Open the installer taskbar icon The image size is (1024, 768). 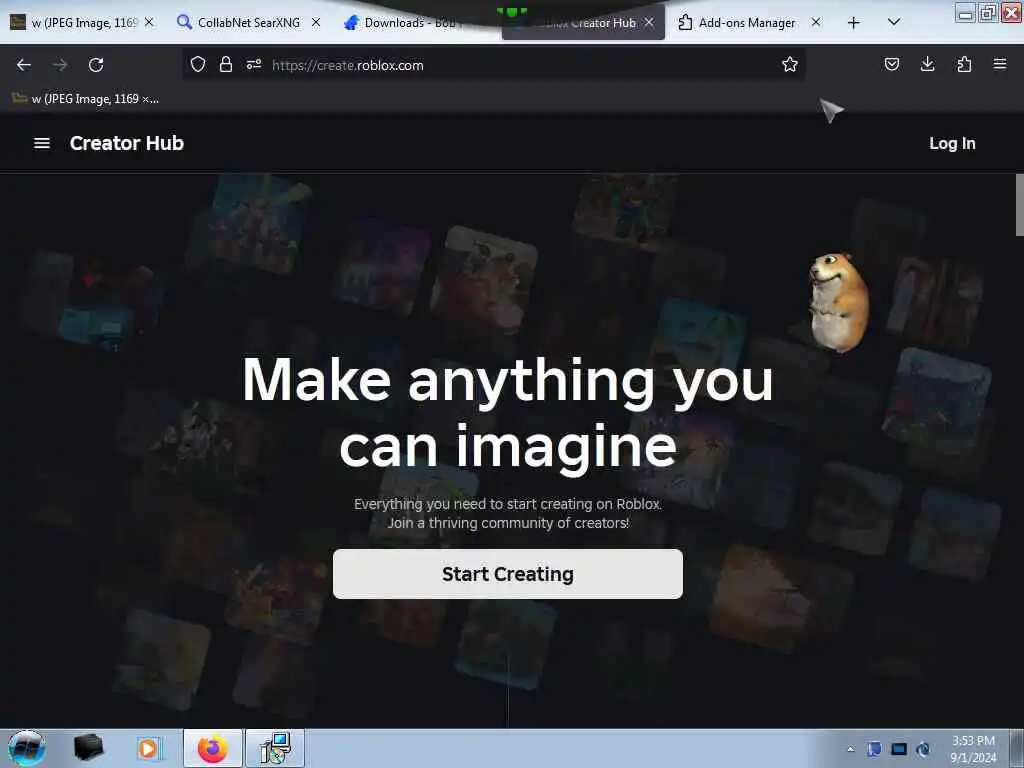click(x=275, y=748)
